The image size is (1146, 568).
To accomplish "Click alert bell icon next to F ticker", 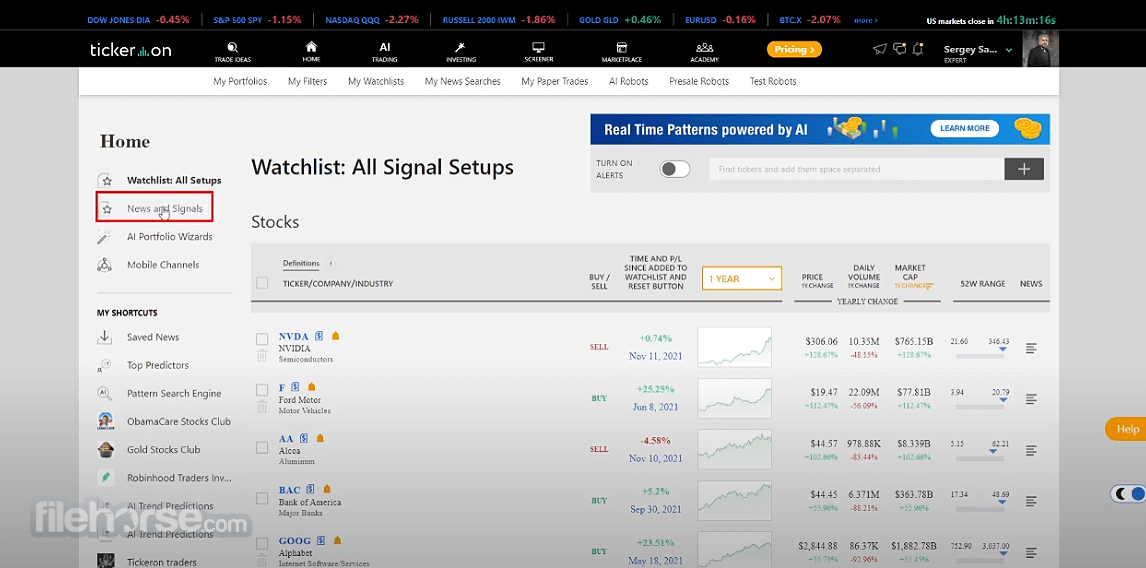I will pyautogui.click(x=311, y=387).
